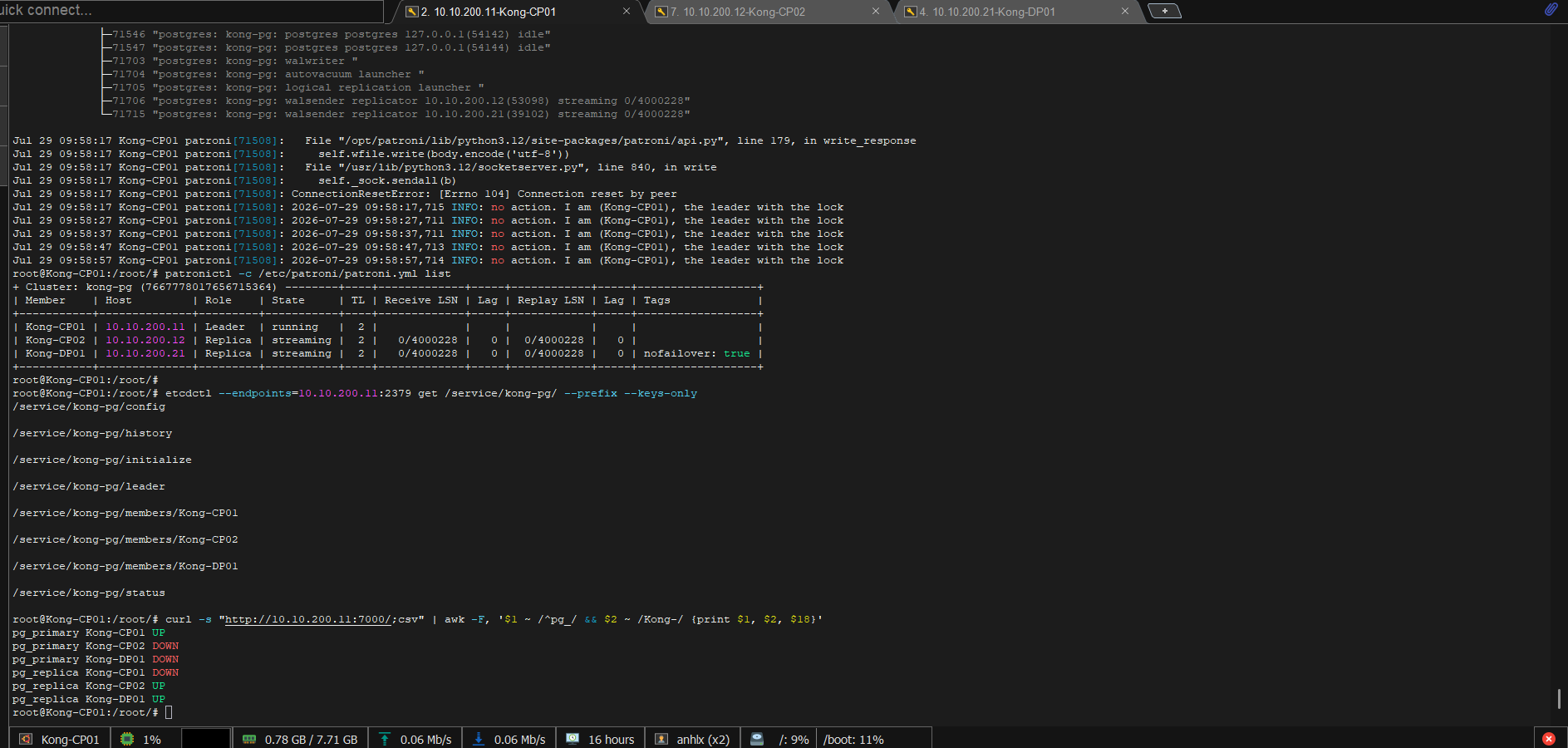The image size is (1568, 748).
Task: Click the terminal scrollbar thumb
Action: (x=1559, y=699)
